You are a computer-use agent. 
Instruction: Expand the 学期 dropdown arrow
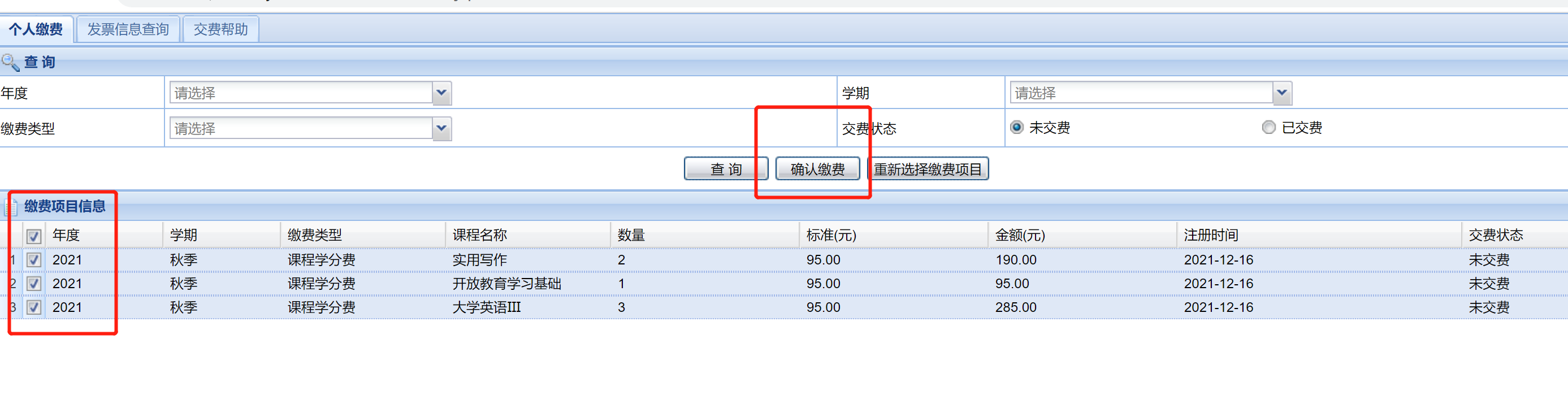point(1282,94)
